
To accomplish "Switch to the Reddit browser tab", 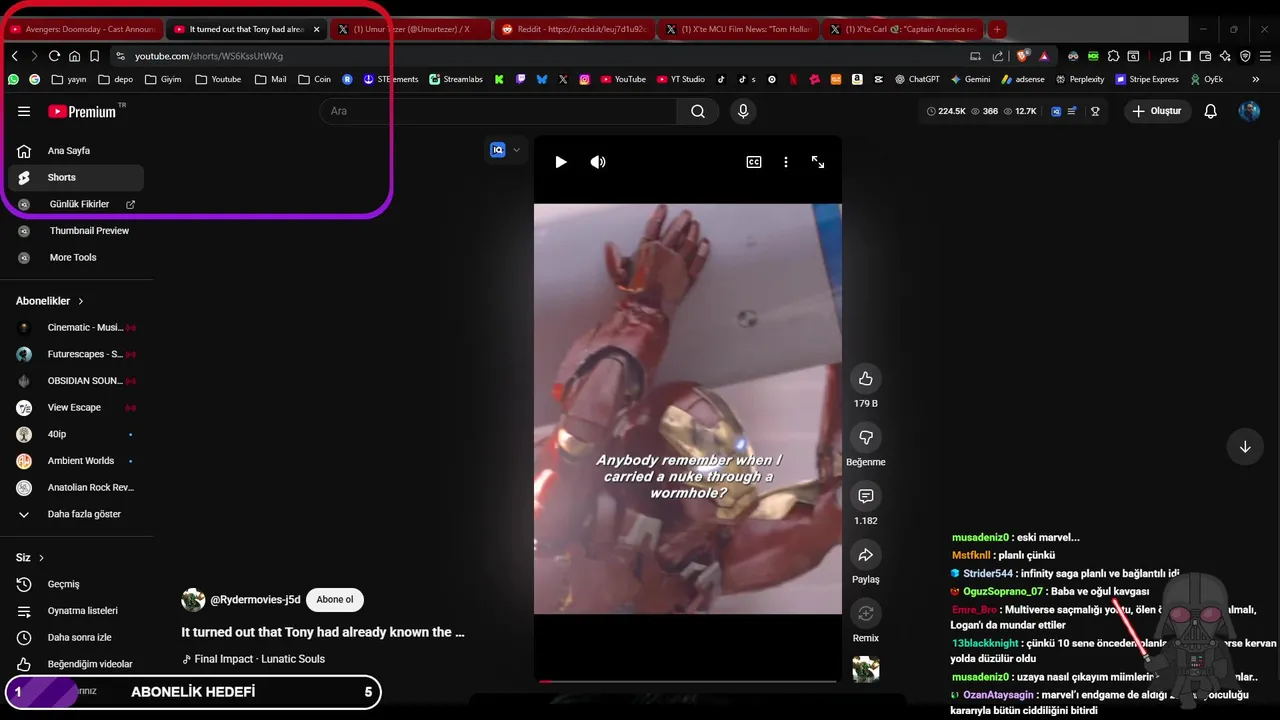I will point(574,29).
